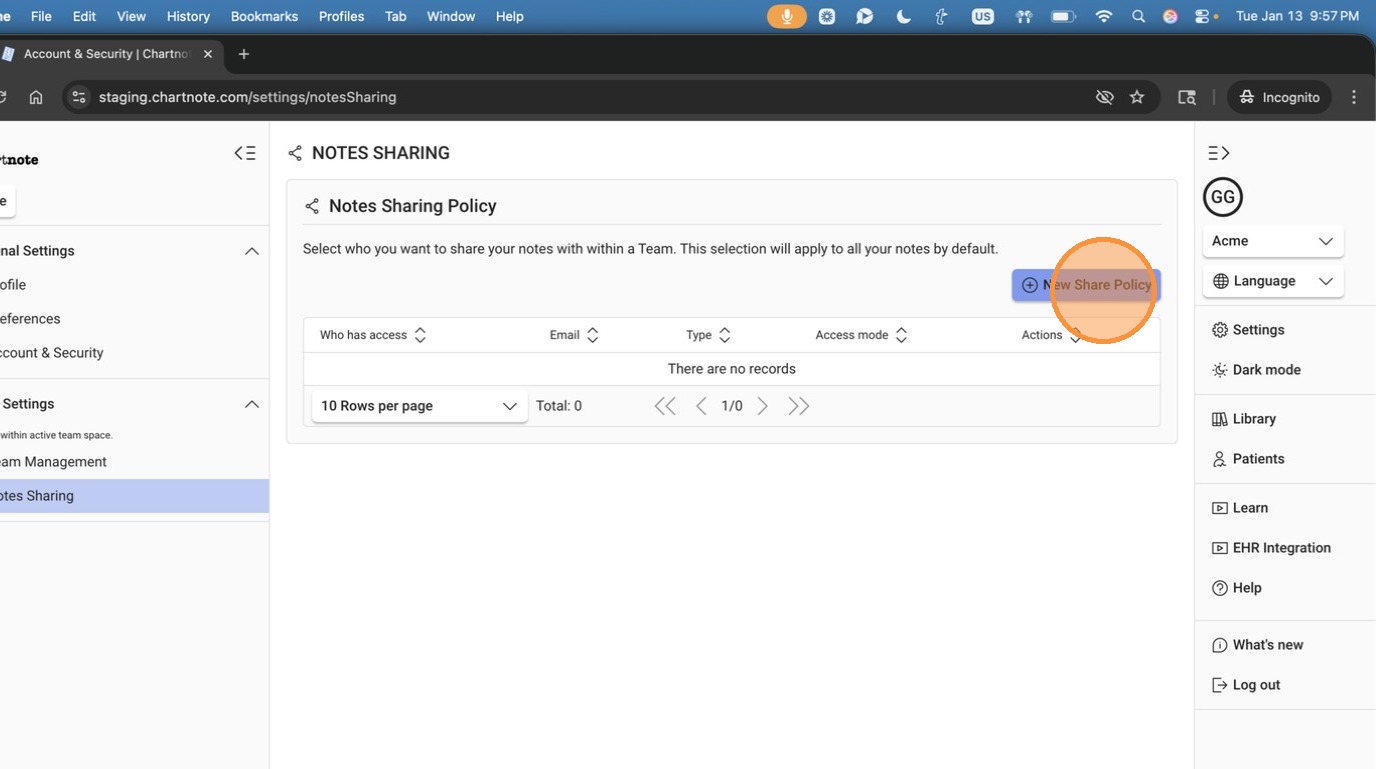Open the Edit menu
The width and height of the screenshot is (1376, 769).
tap(84, 16)
